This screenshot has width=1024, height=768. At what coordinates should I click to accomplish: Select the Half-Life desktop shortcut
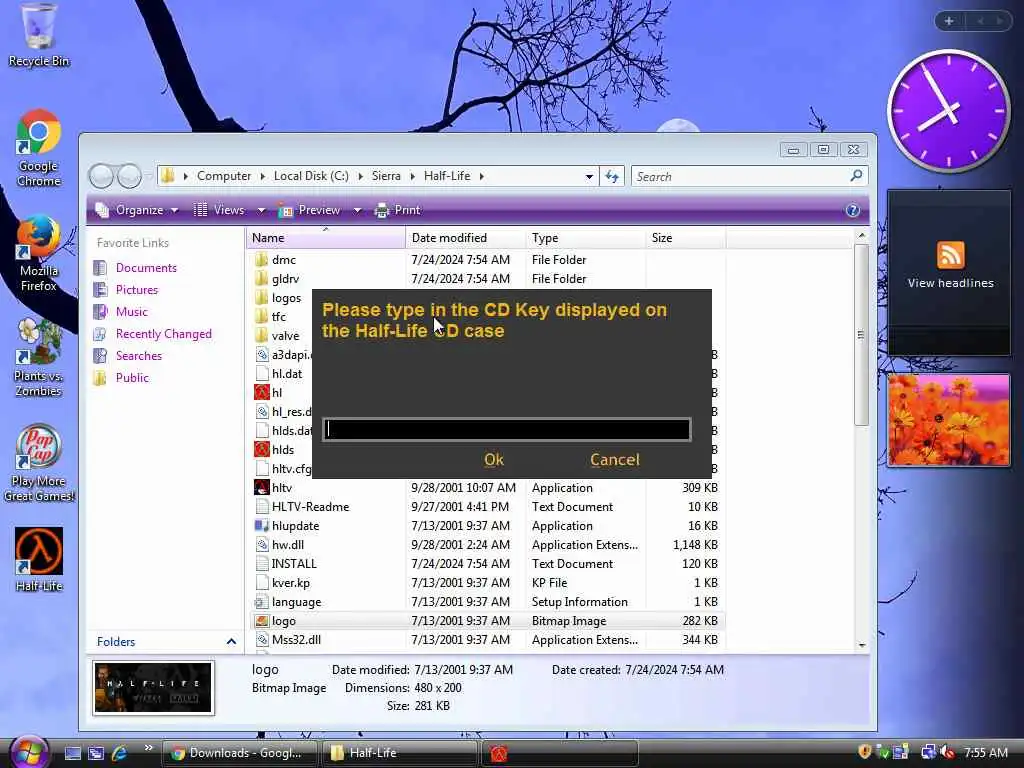coord(39,559)
